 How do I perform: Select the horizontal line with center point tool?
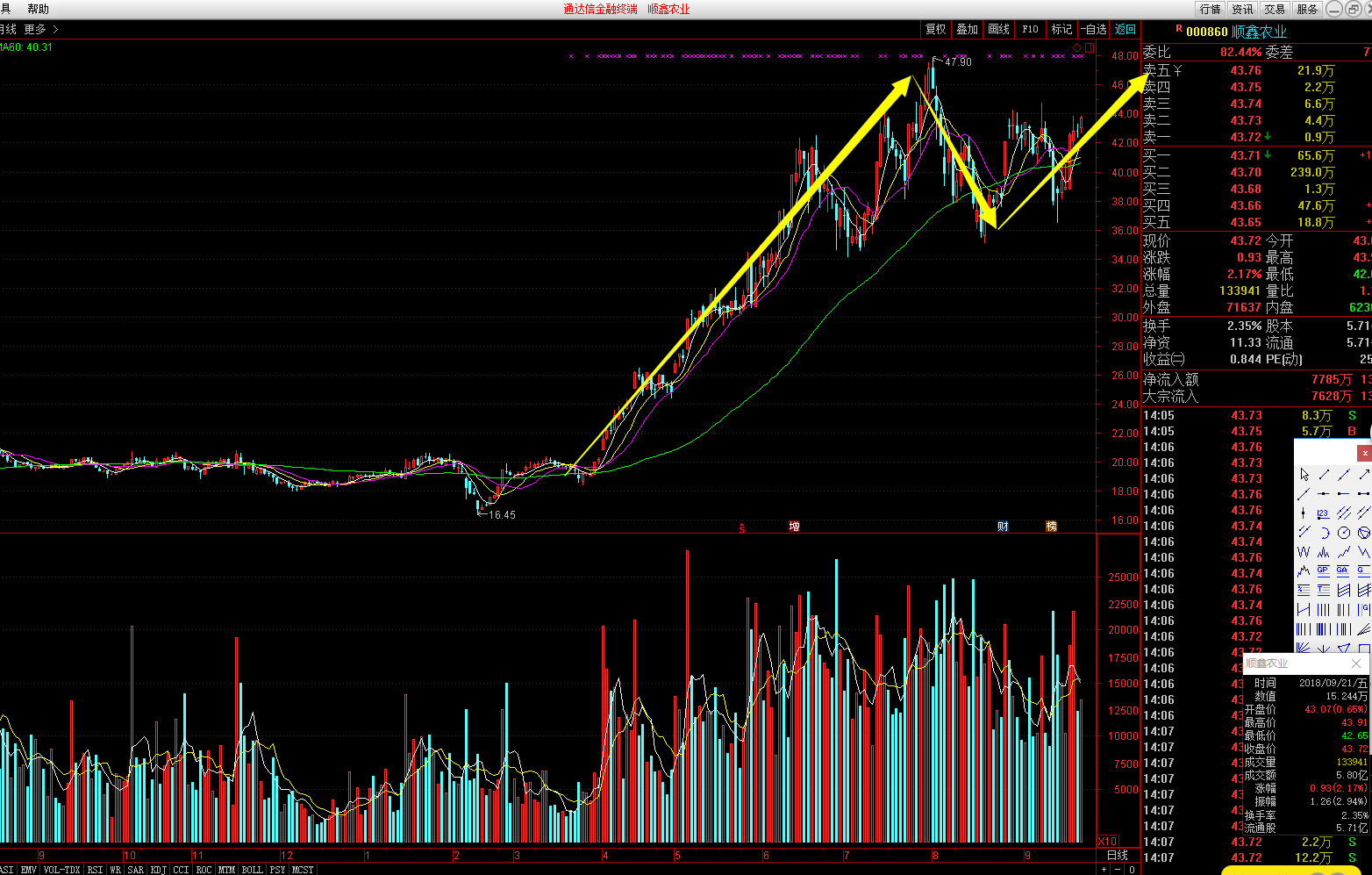pyautogui.click(x=1324, y=493)
